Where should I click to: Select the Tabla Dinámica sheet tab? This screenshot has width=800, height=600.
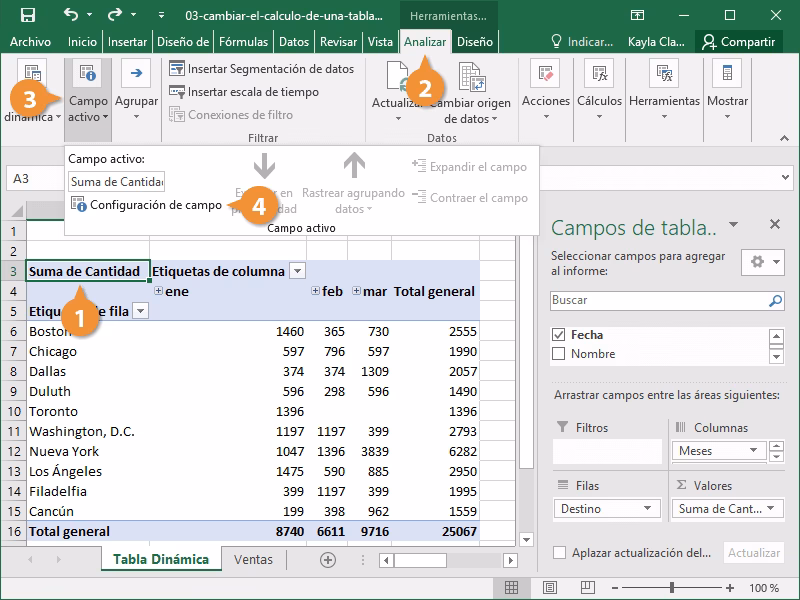pyautogui.click(x=161, y=559)
